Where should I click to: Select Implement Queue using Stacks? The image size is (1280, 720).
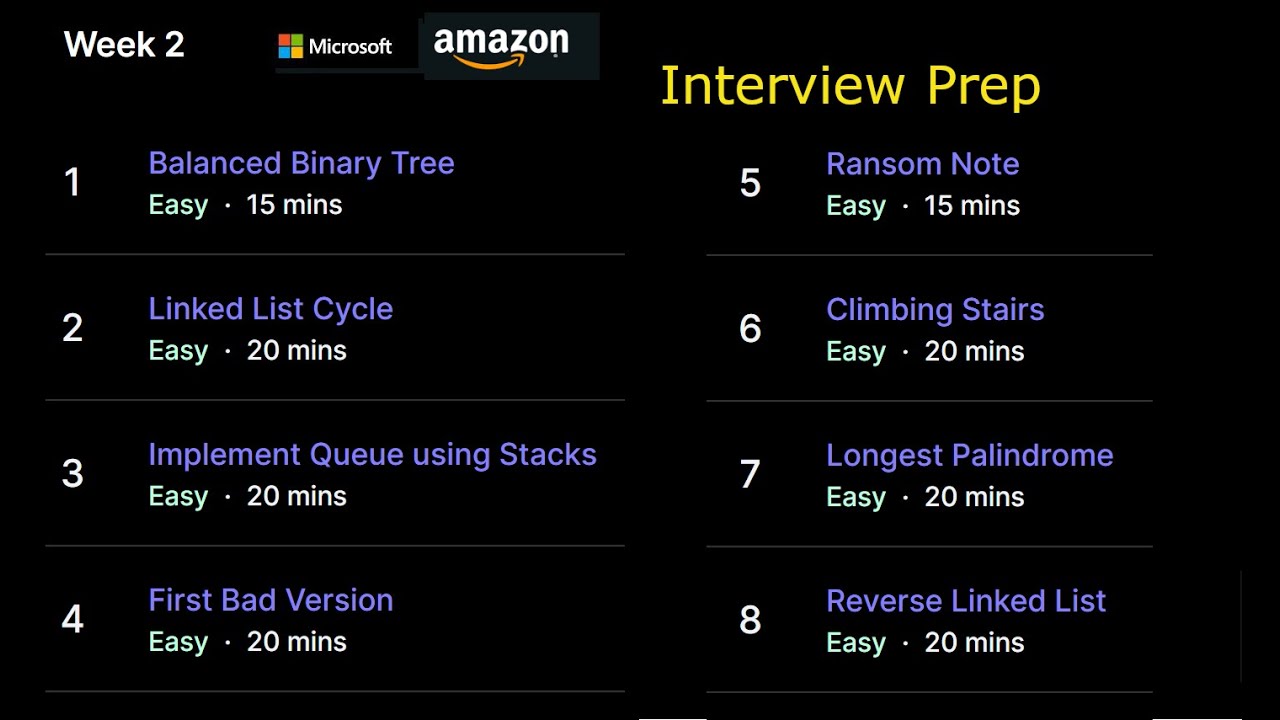click(x=372, y=455)
